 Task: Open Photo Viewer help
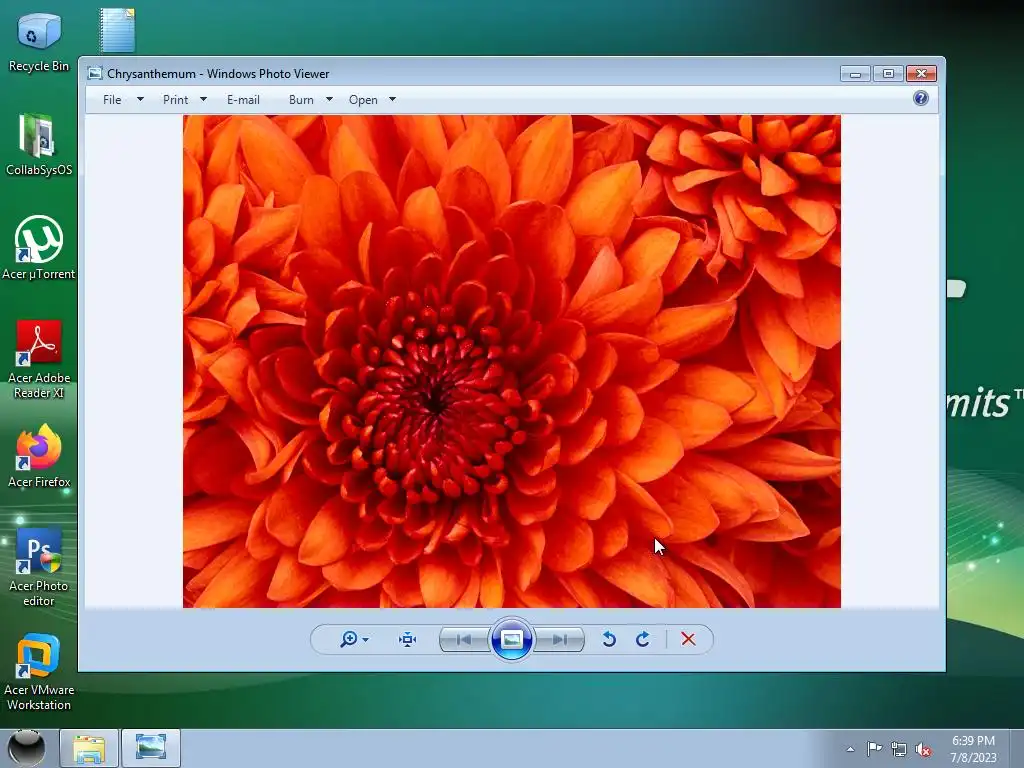click(921, 99)
